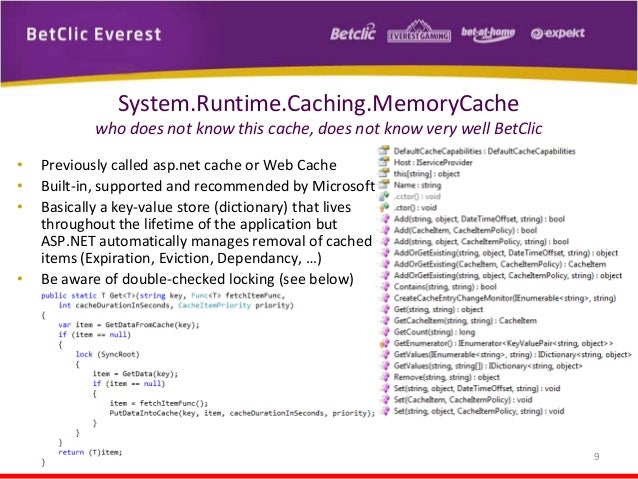
Task: Click the code line starting 'PutDataIntoCache(key, item'
Action: [x=242, y=413]
